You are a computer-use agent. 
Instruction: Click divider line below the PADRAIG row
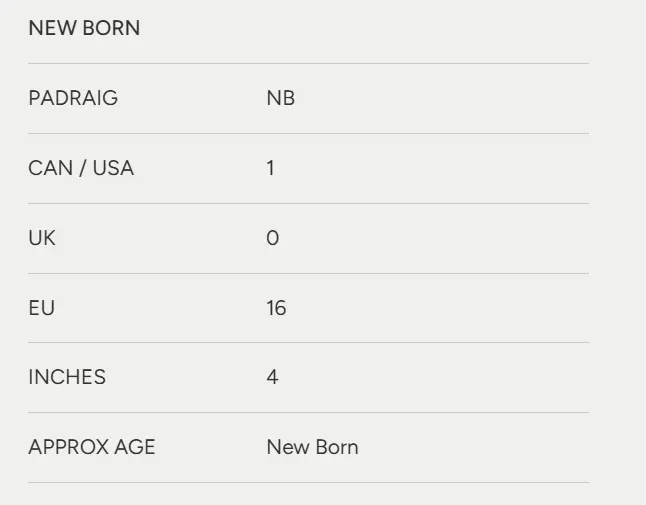(308, 133)
